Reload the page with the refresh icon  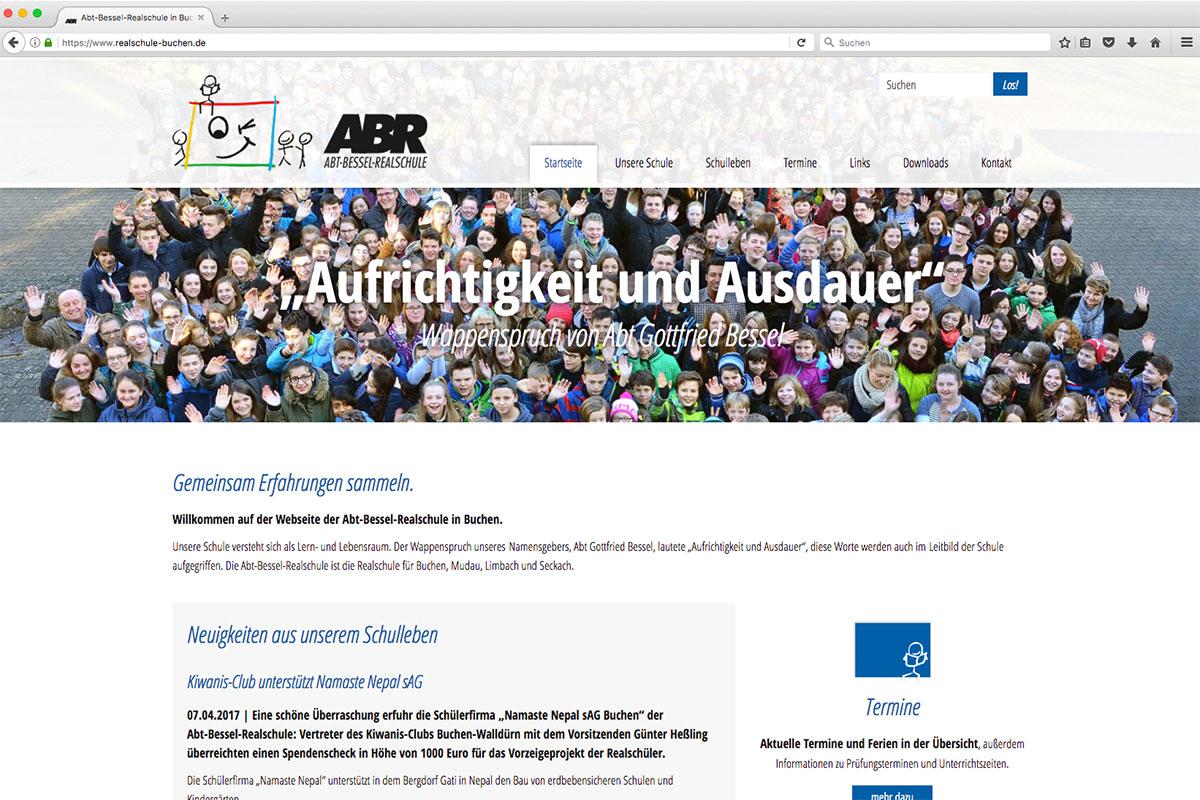pyautogui.click(x=801, y=43)
